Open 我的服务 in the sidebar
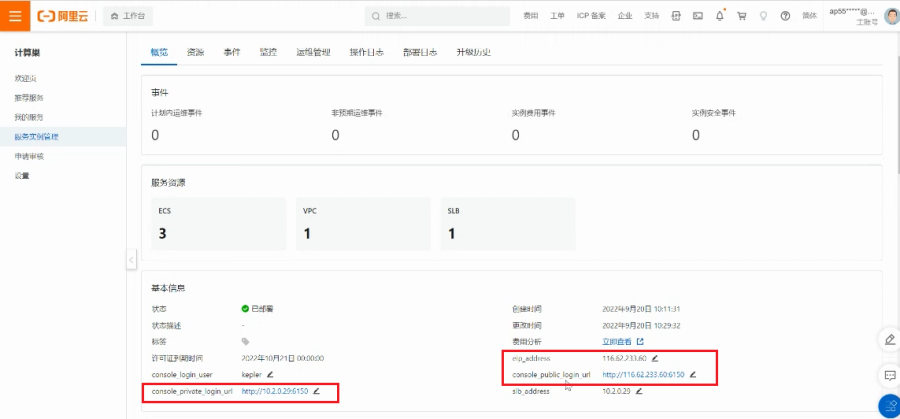Screen dimensions: 900x419 [29, 117]
